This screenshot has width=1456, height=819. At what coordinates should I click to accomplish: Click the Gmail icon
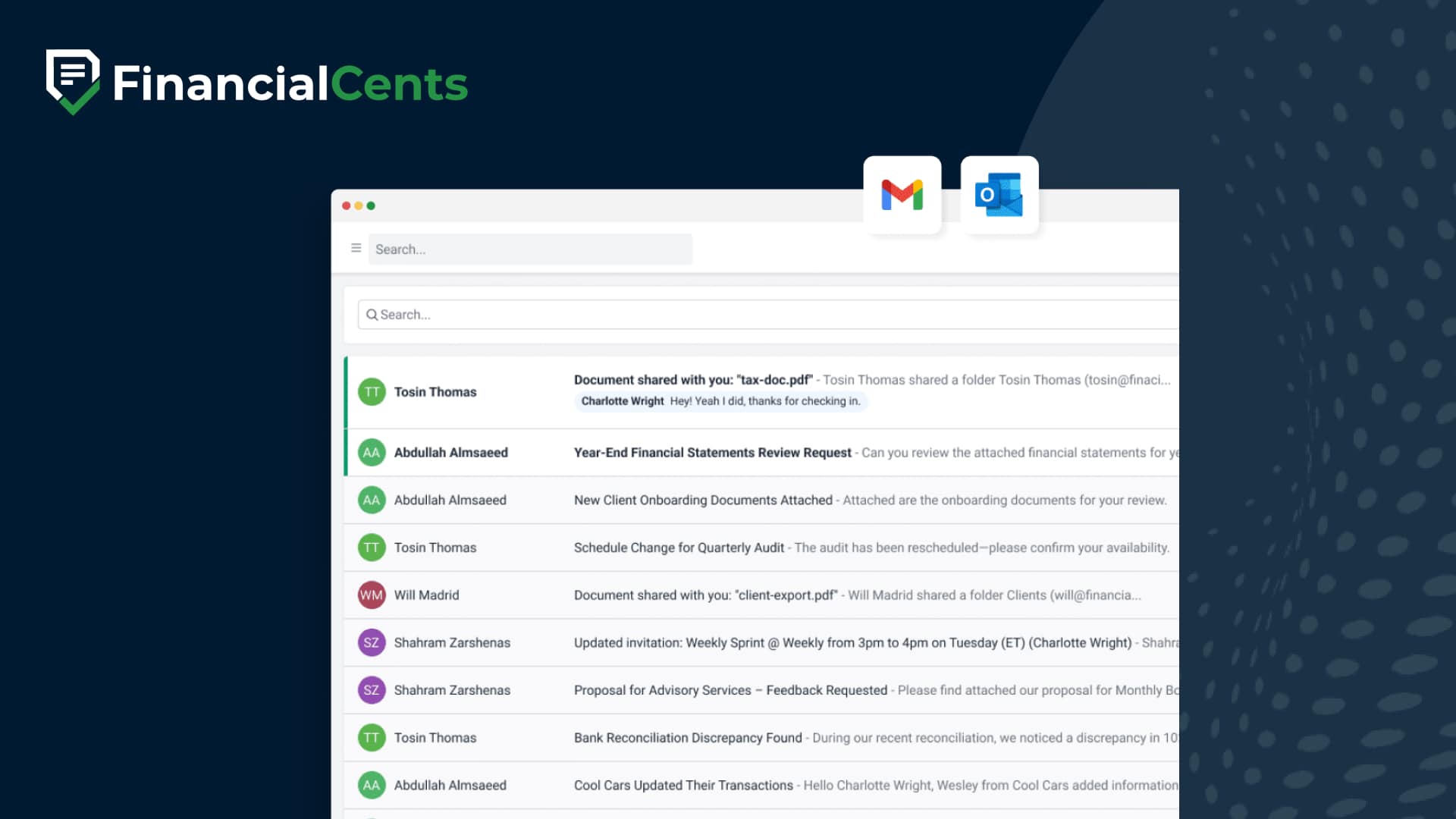click(902, 195)
